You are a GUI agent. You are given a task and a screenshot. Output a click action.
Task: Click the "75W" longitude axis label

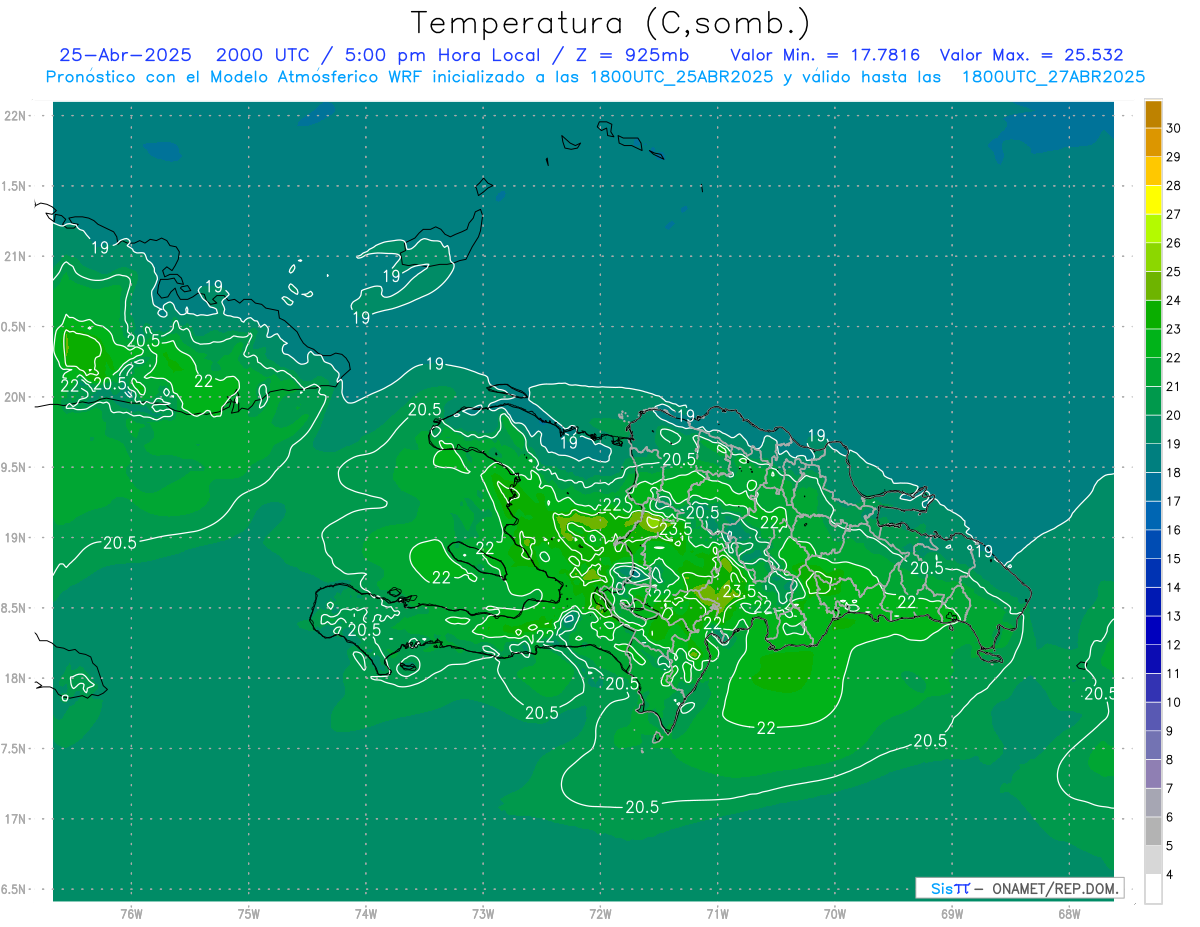pos(249,913)
